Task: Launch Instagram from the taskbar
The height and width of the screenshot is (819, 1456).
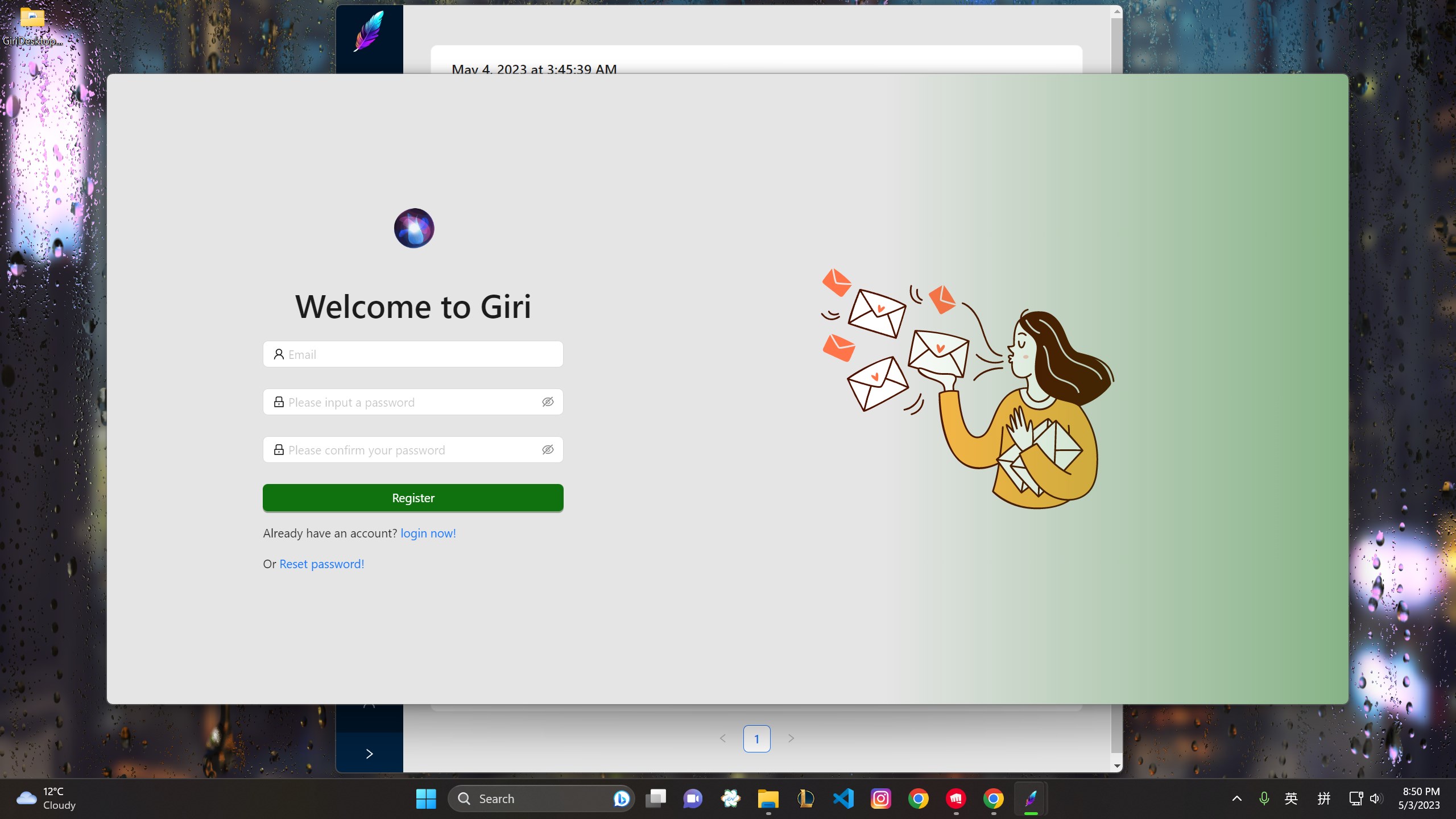Action: click(x=880, y=799)
